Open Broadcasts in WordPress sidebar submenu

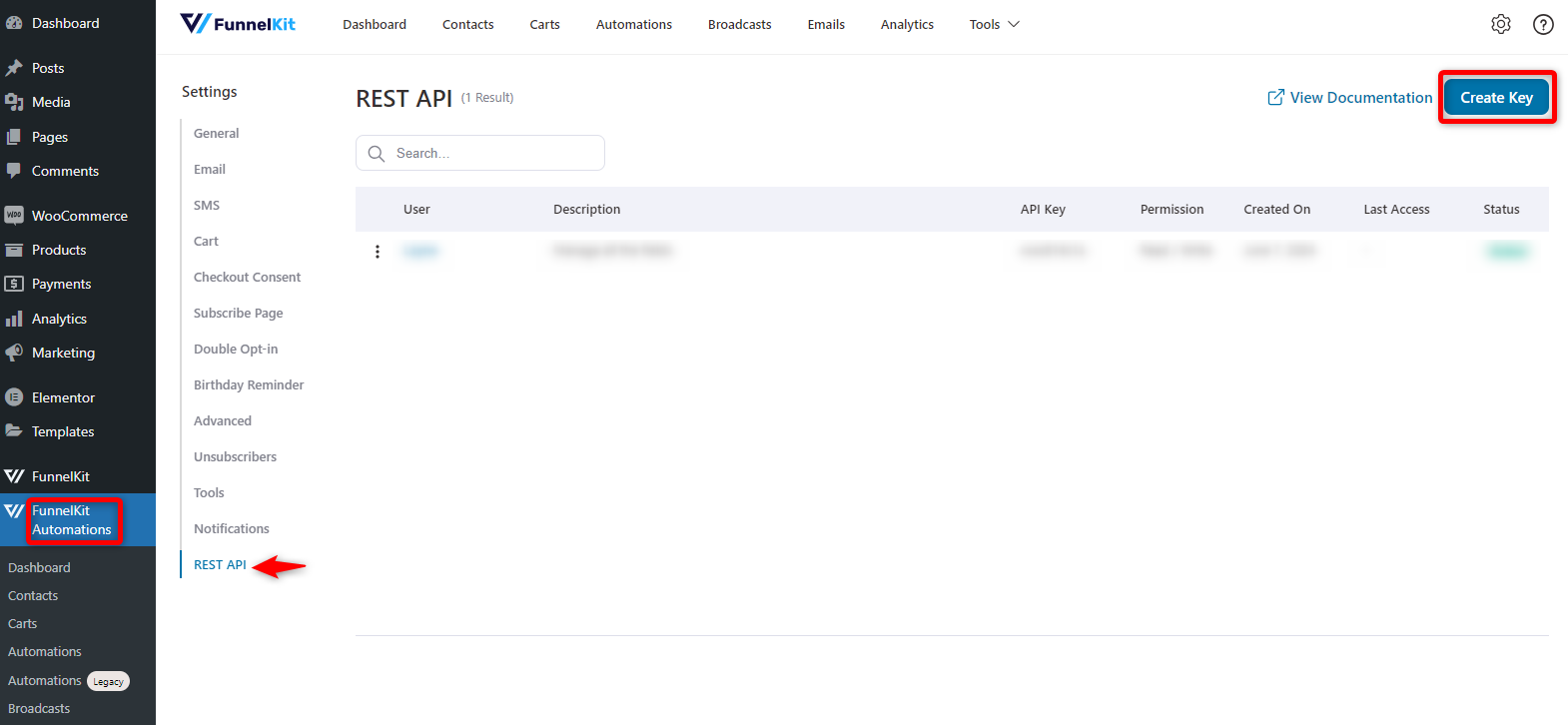[39, 708]
